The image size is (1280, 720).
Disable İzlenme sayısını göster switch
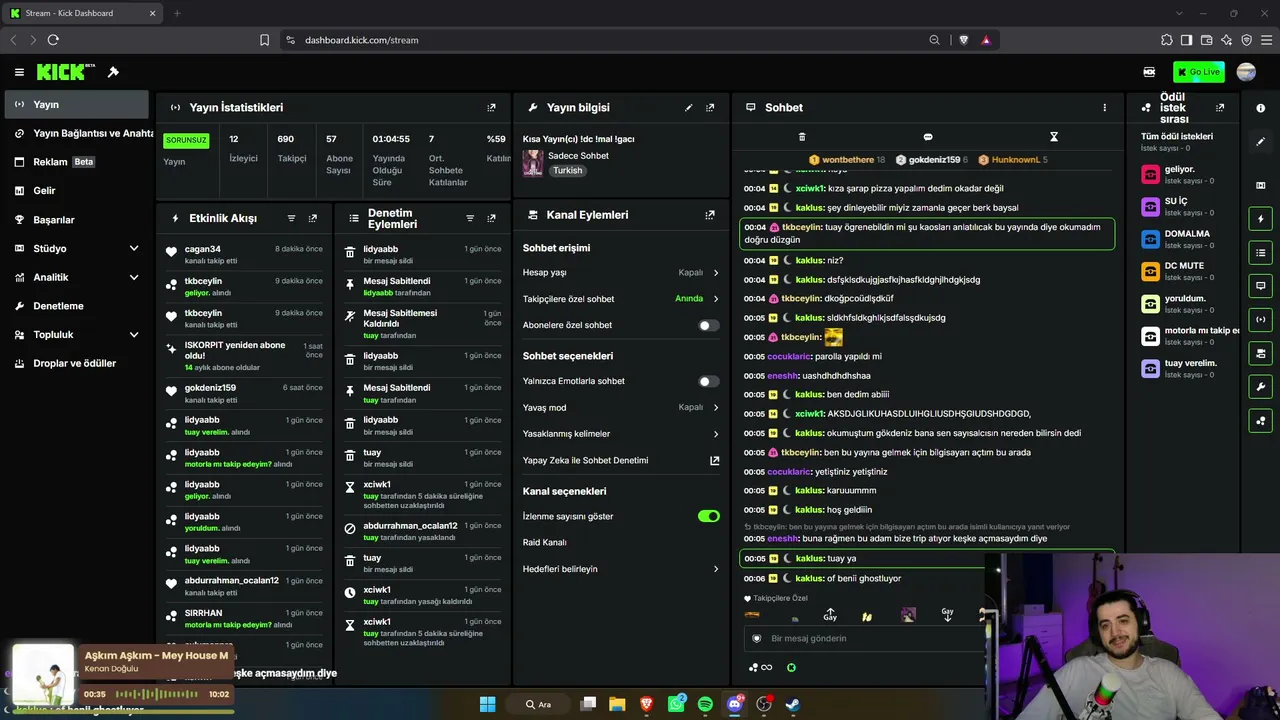pyautogui.click(x=708, y=516)
